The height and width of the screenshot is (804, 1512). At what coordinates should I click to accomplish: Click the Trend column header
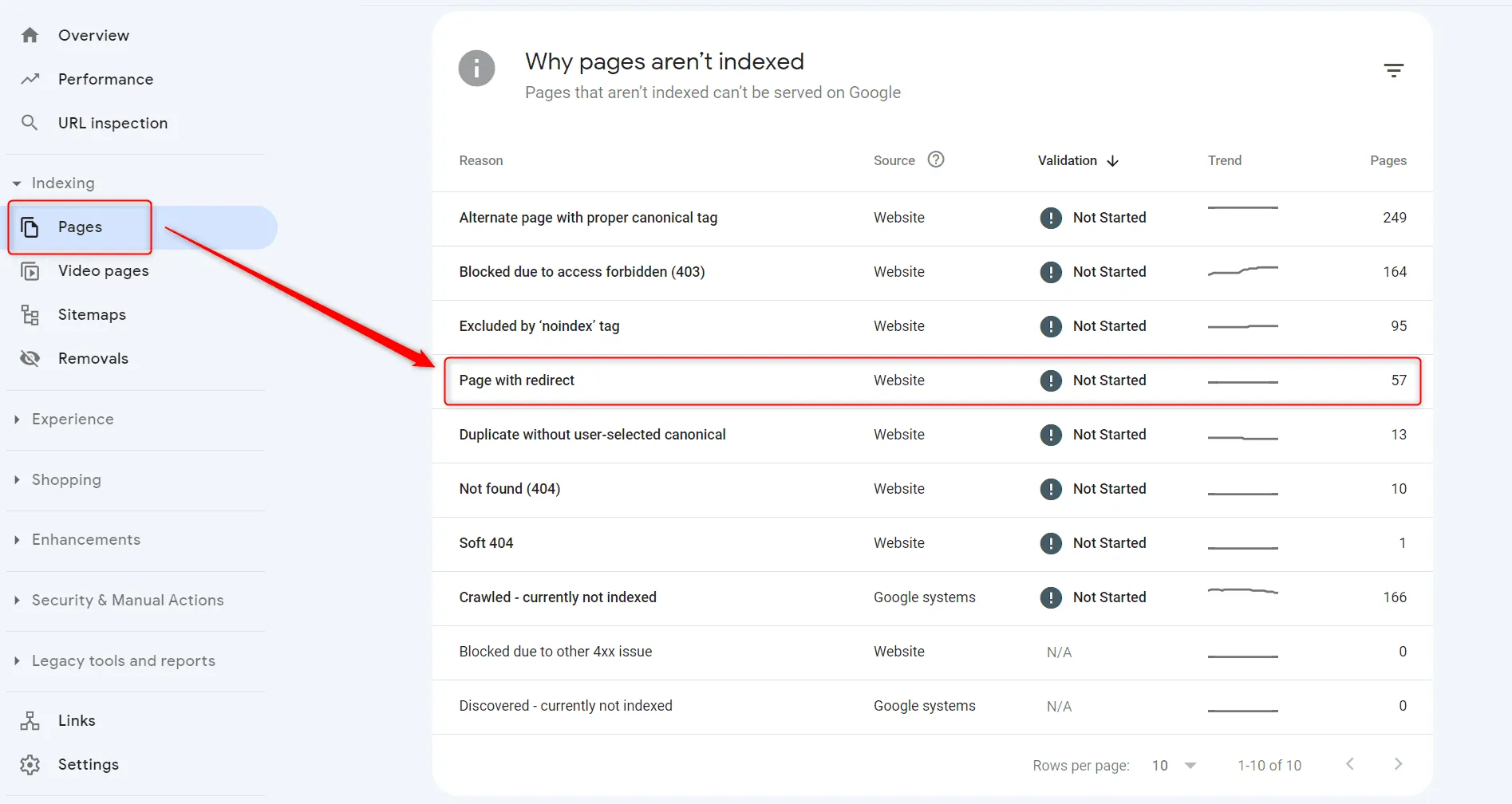coord(1224,160)
